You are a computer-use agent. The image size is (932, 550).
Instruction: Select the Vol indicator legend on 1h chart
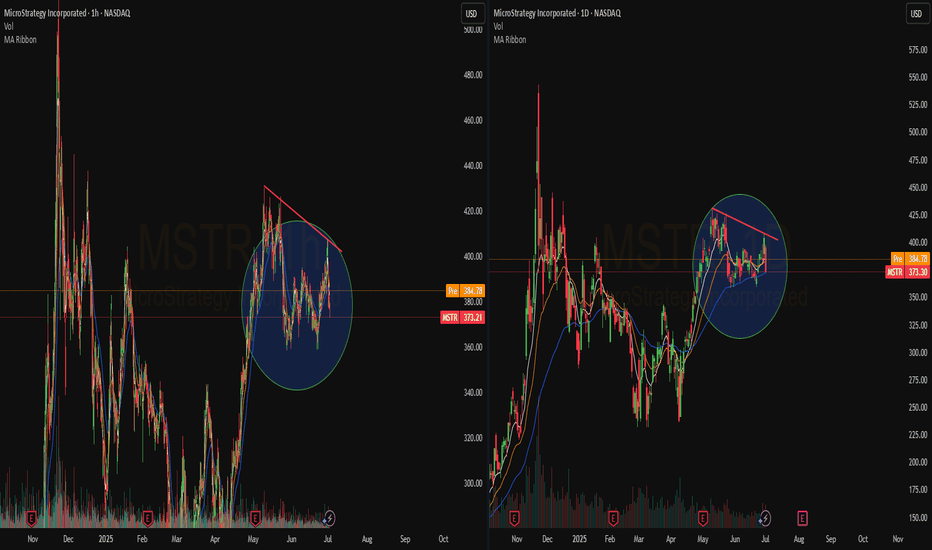[x=9, y=26]
